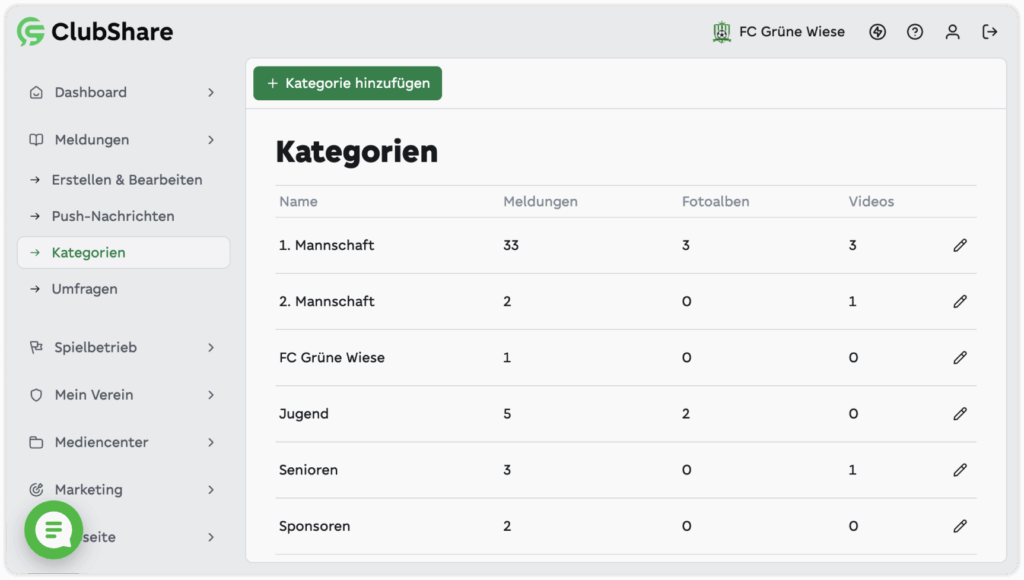The height and width of the screenshot is (580, 1024).
Task: Expand the Mediencenter chevron
Action: click(211, 442)
